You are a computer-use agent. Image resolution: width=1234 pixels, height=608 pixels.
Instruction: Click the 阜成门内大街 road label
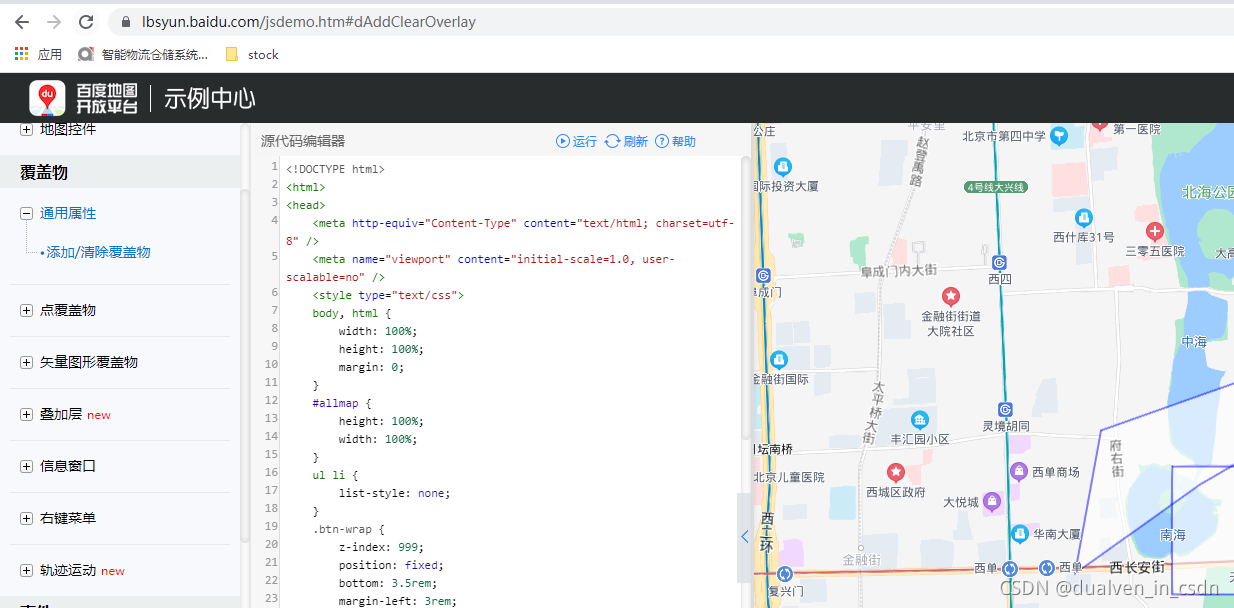click(898, 271)
